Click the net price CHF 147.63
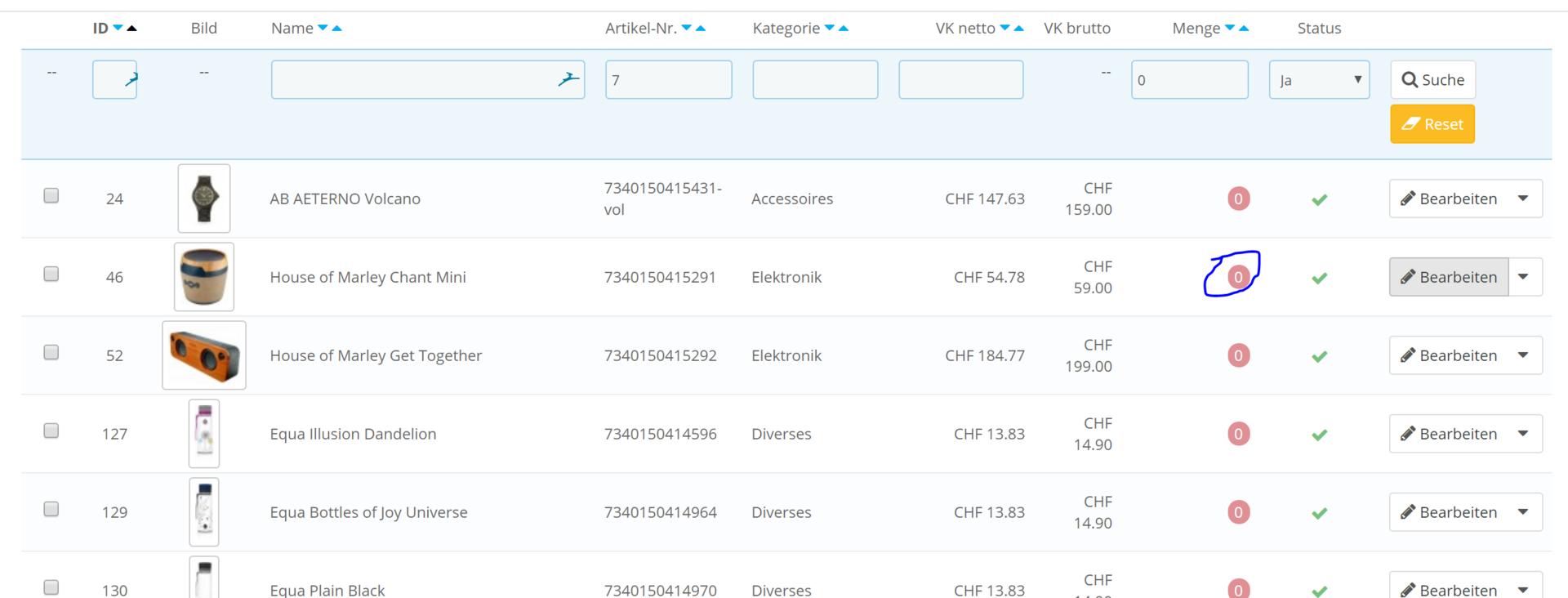 (x=985, y=199)
